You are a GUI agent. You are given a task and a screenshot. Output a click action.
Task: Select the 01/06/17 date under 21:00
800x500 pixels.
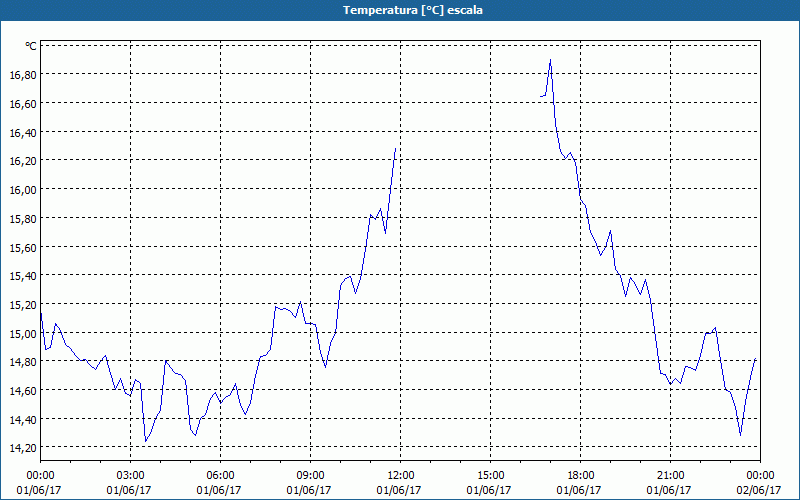pos(668,490)
